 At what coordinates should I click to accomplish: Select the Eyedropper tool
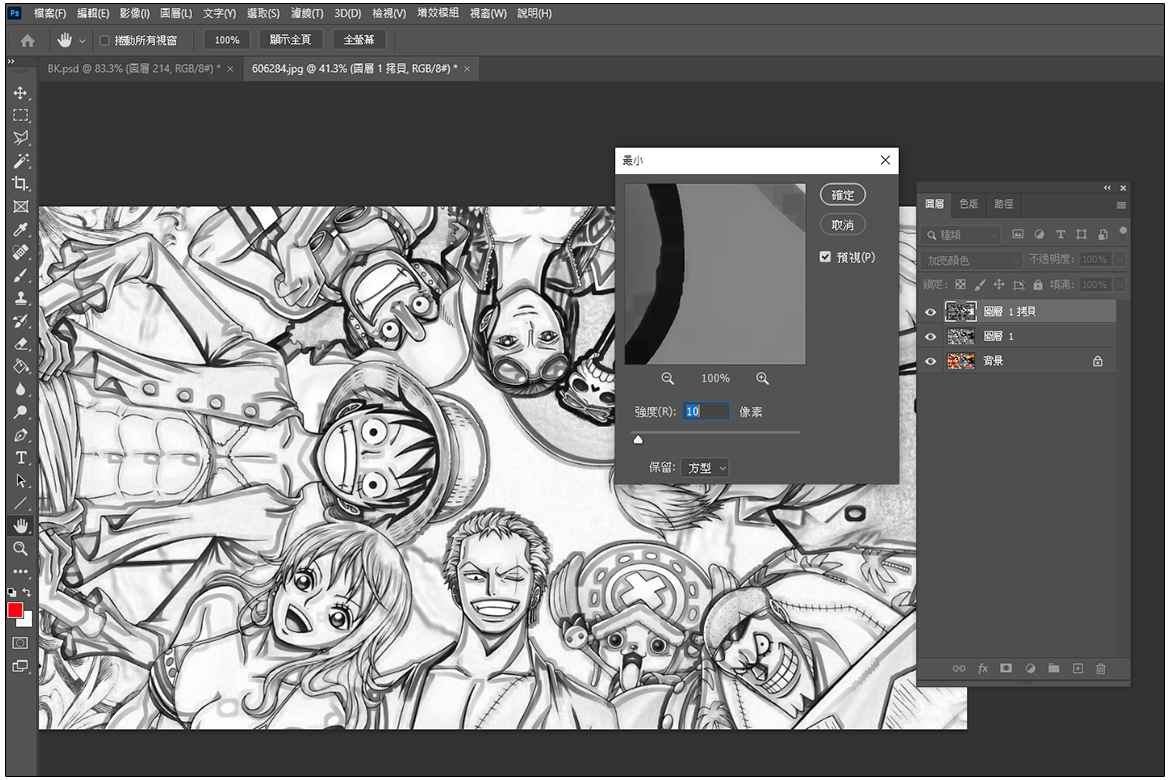click(x=20, y=229)
